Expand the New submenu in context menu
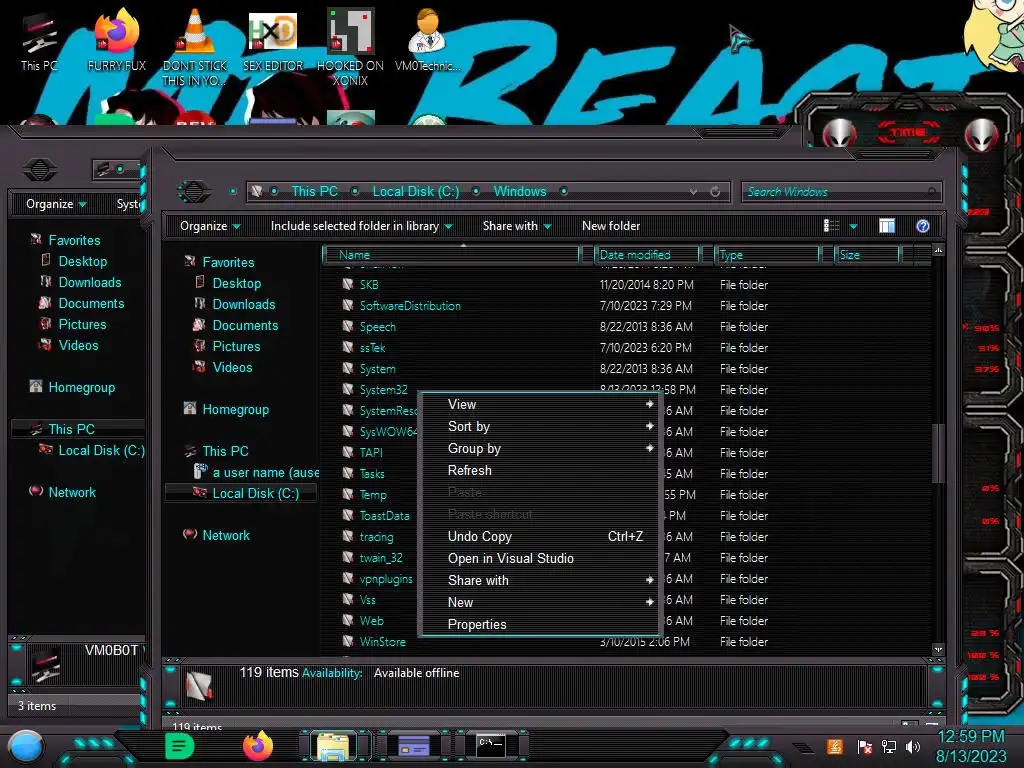 click(x=541, y=602)
